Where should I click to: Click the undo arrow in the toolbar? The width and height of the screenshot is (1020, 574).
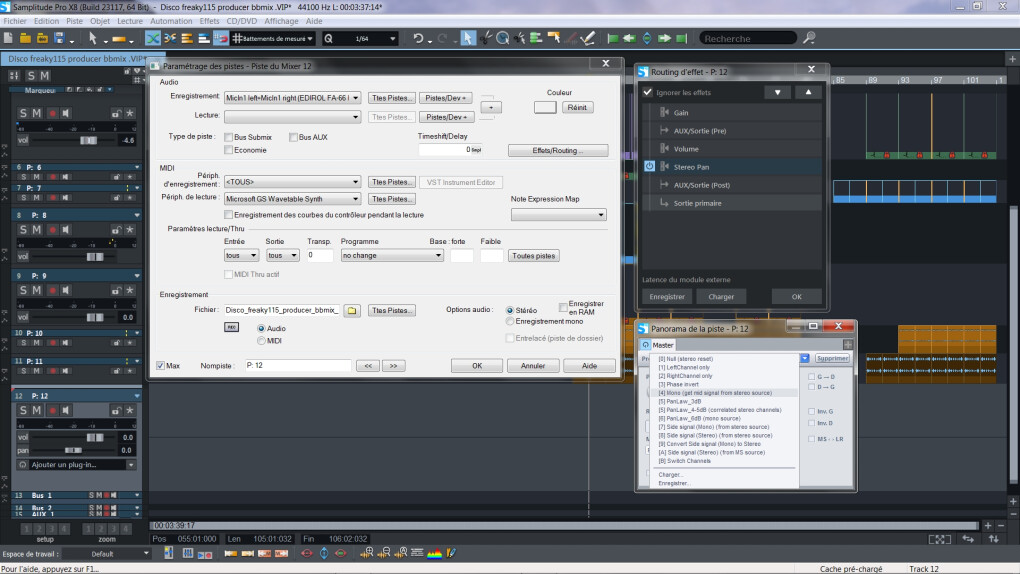tap(417, 39)
